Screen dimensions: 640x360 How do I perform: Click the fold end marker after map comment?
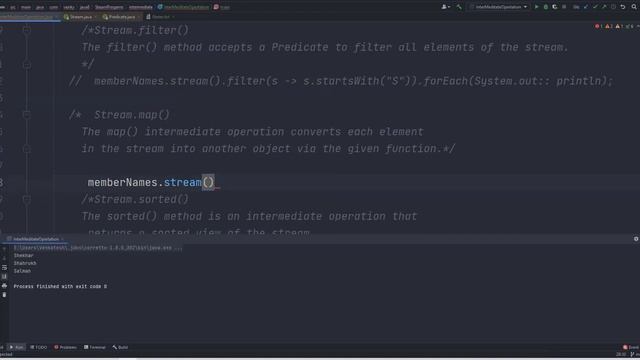point(27,149)
